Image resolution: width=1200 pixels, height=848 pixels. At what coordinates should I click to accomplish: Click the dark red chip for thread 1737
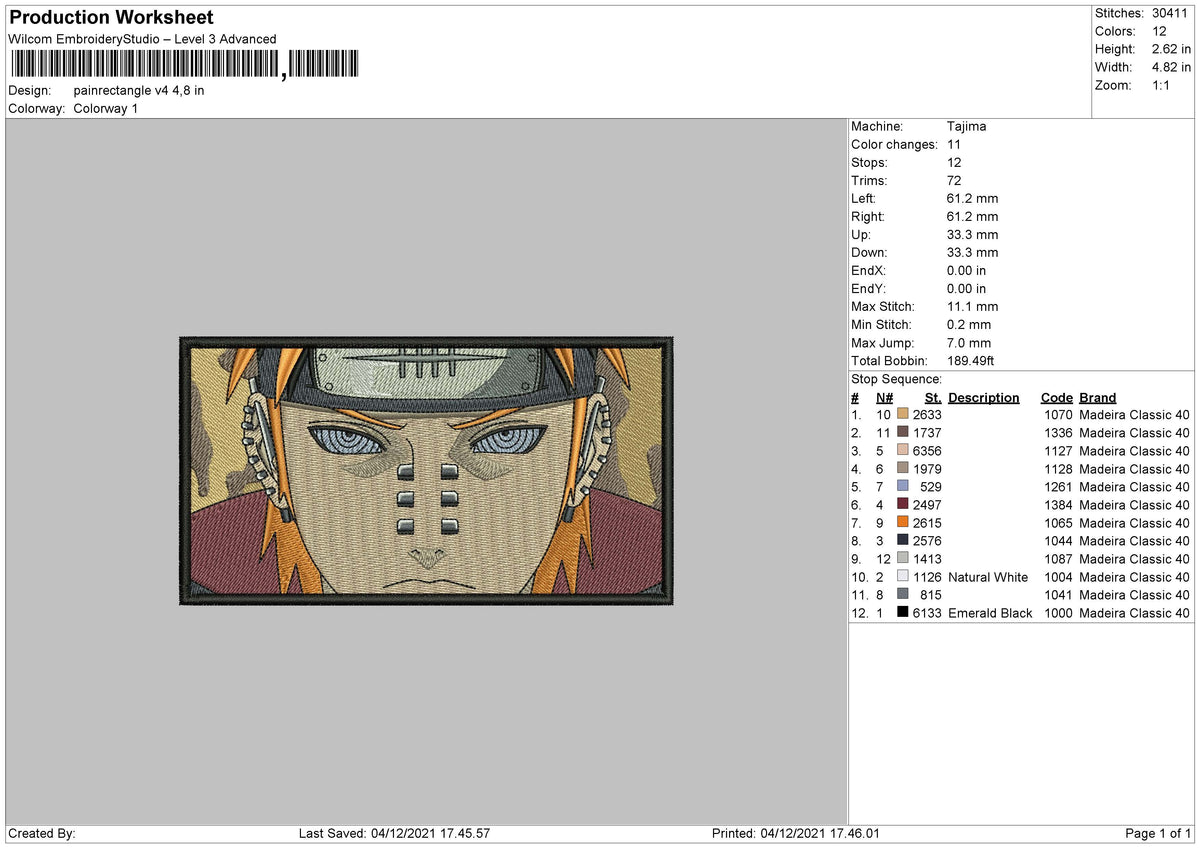point(905,432)
